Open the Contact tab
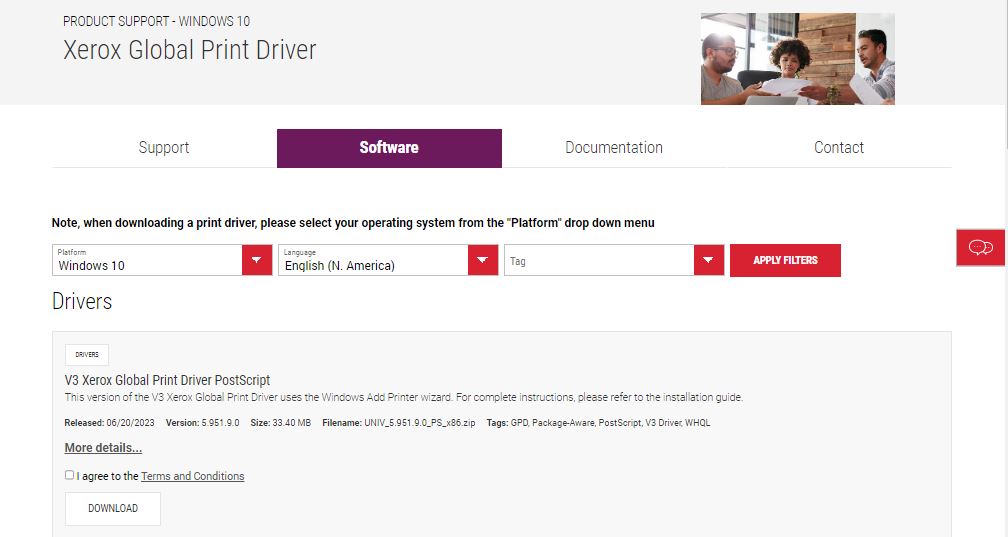The width and height of the screenshot is (1008, 537). (839, 148)
